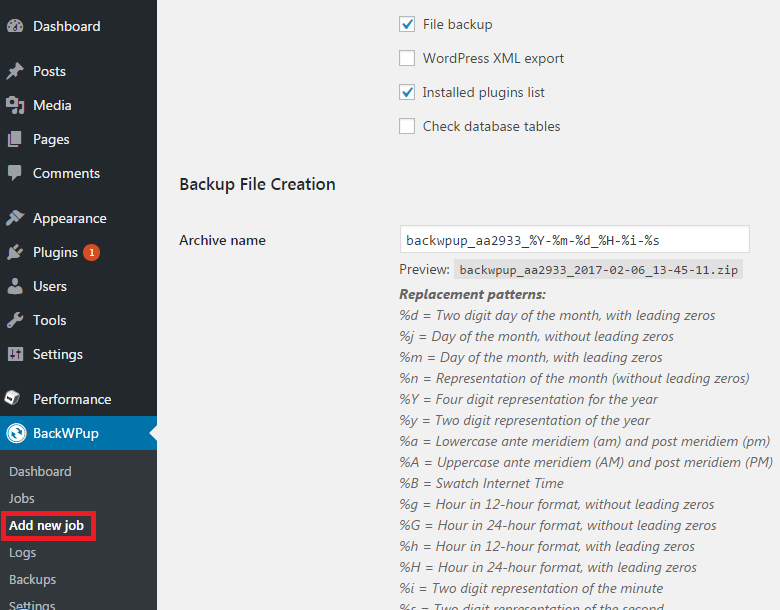Click the archive name preview filename

[598, 270]
